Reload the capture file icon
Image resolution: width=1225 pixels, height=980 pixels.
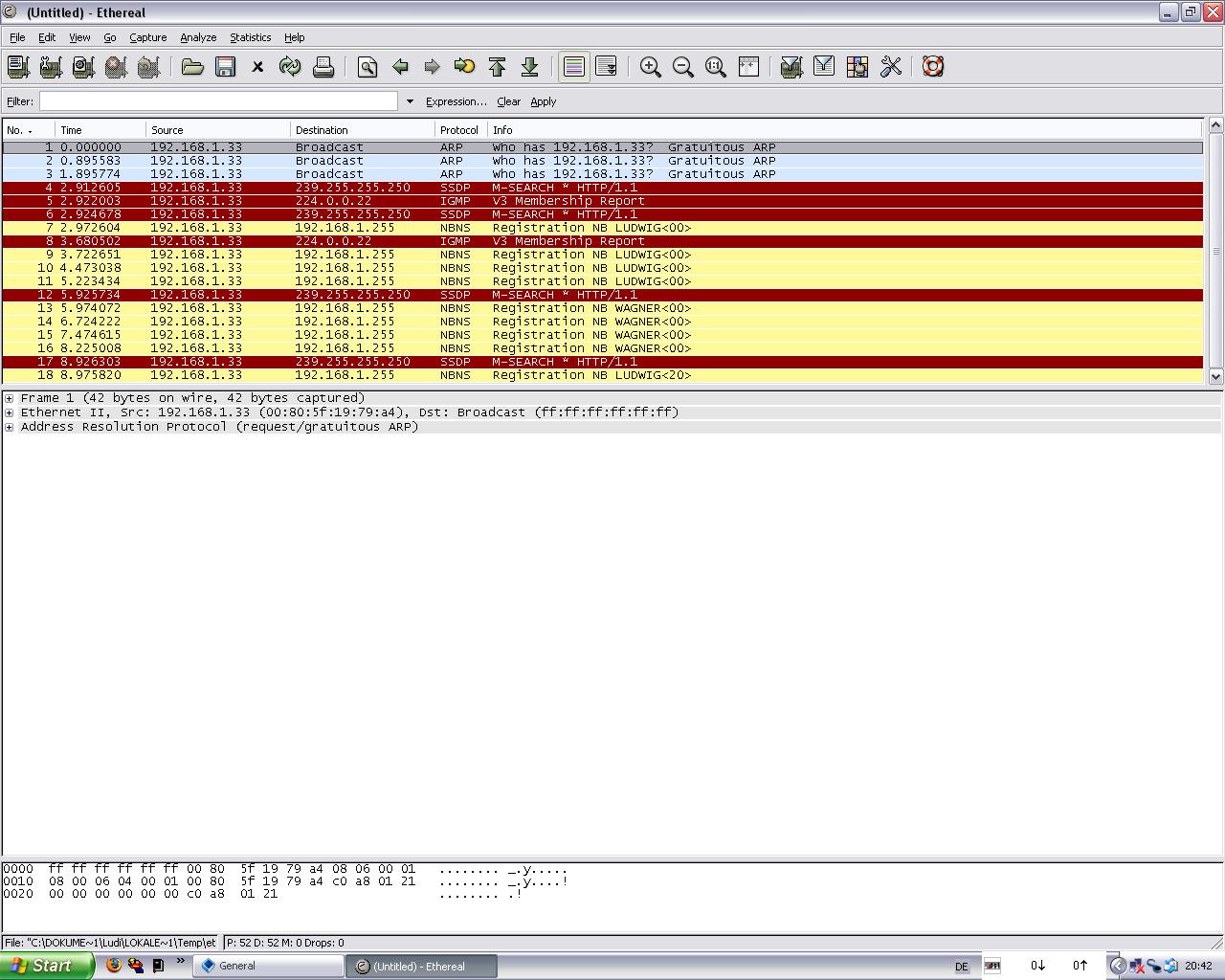click(290, 66)
